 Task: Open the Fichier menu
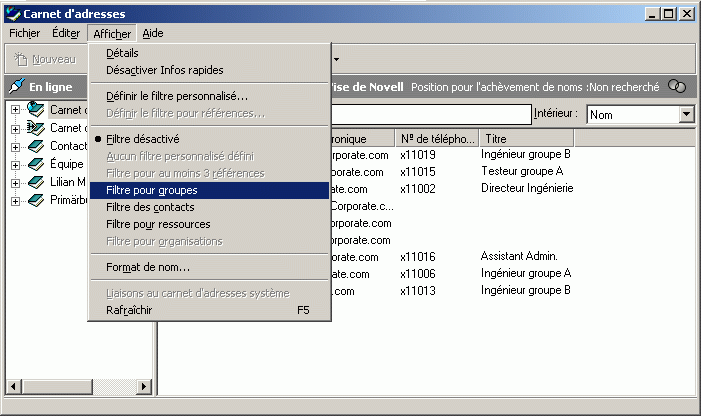pos(25,34)
